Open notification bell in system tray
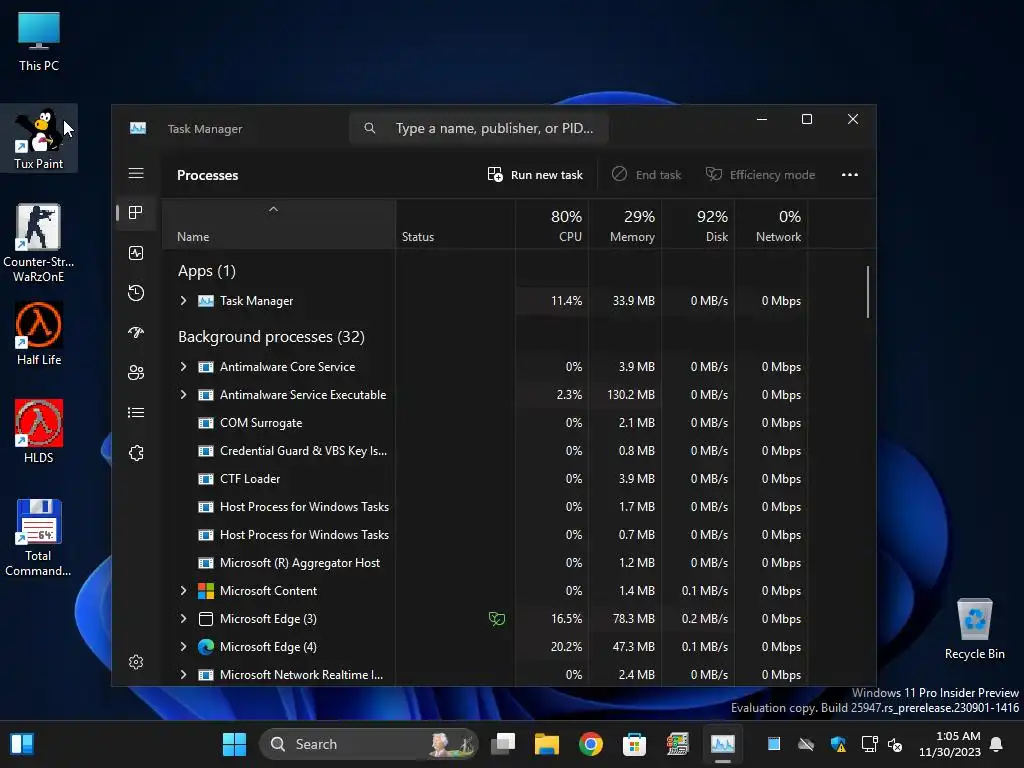1024x768 pixels. [x=997, y=744]
